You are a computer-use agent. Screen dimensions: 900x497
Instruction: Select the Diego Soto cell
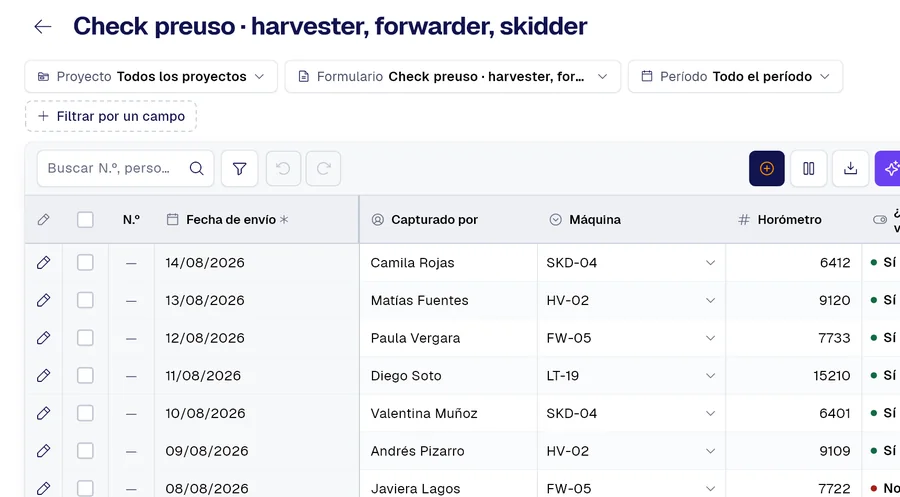tap(449, 376)
